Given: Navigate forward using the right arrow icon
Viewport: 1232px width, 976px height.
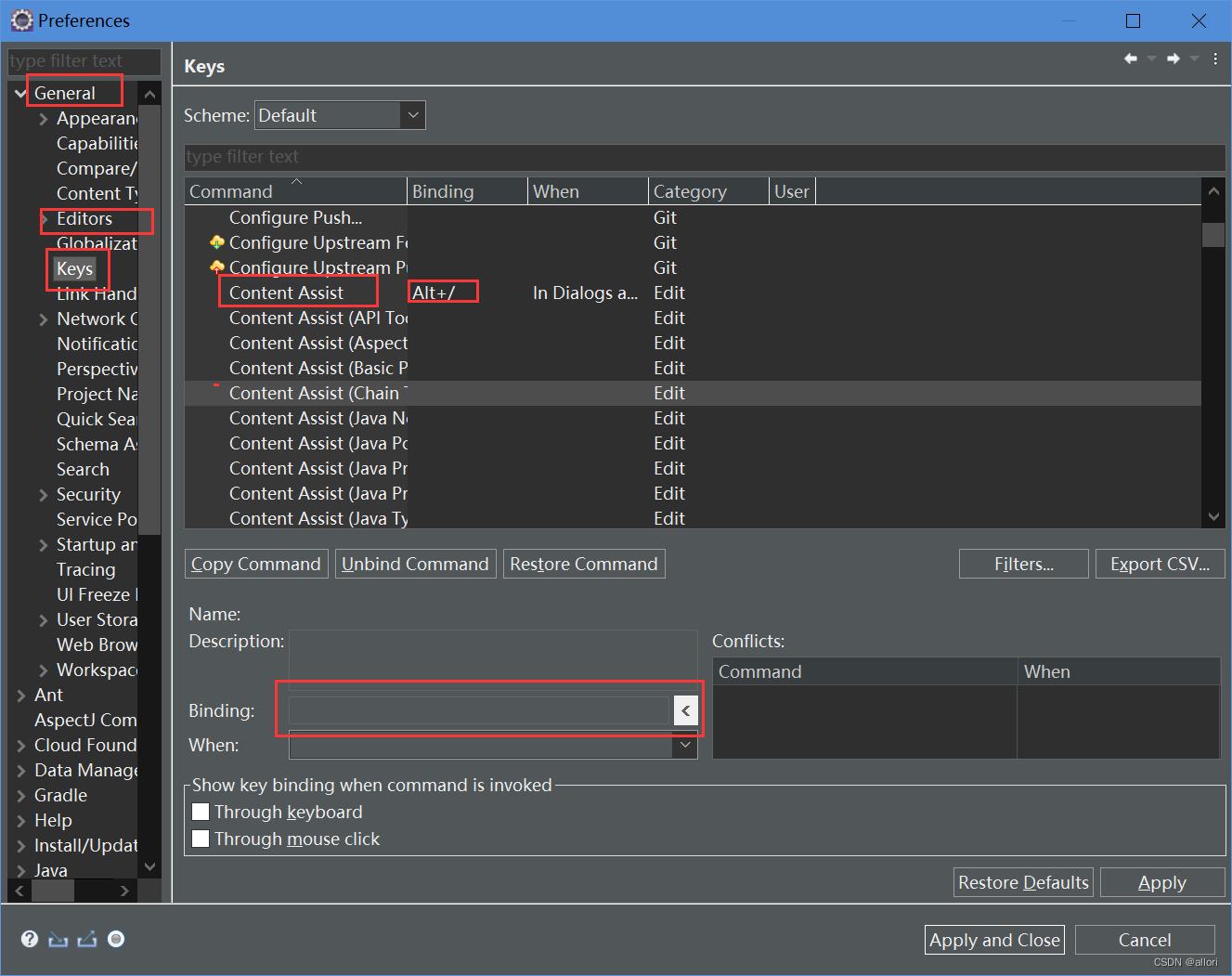Looking at the screenshot, I should coord(1173,58).
